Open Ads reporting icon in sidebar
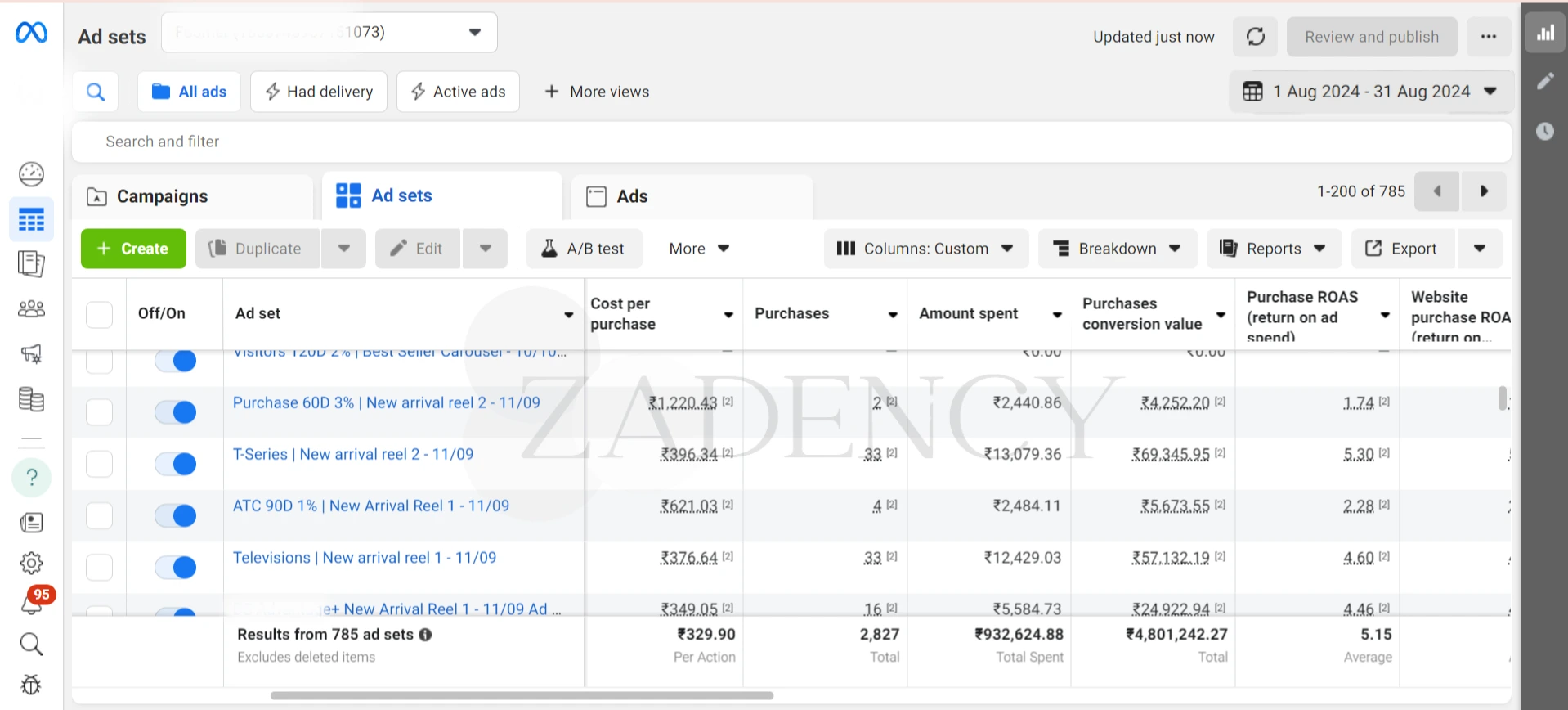Image resolution: width=1568 pixels, height=710 pixels. click(31, 263)
